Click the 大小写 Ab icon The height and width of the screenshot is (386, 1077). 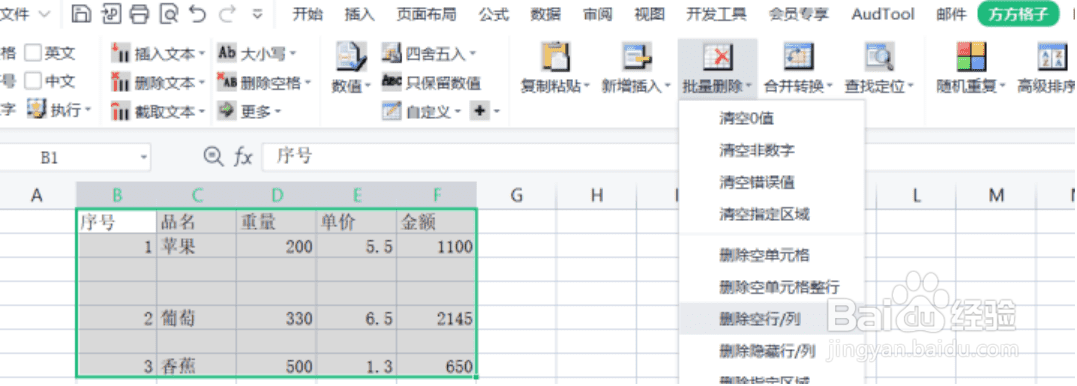point(227,53)
